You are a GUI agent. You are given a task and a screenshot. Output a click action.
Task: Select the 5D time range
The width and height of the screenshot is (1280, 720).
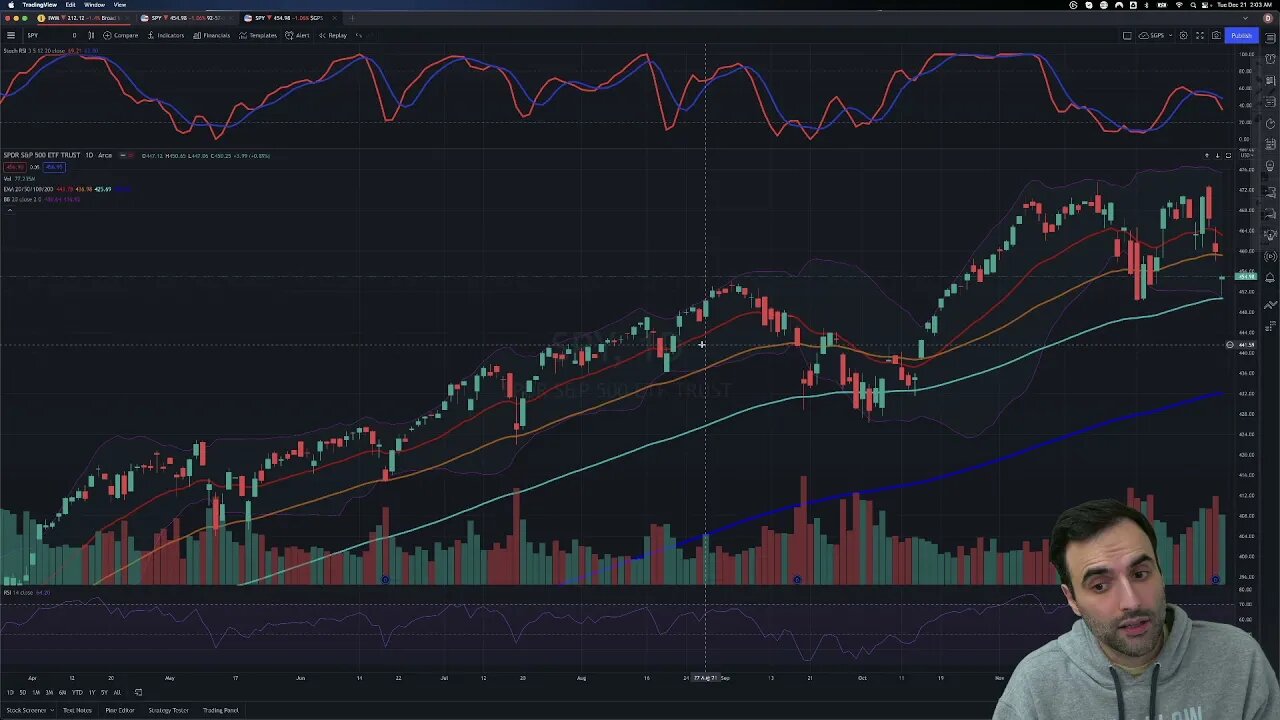click(x=23, y=692)
